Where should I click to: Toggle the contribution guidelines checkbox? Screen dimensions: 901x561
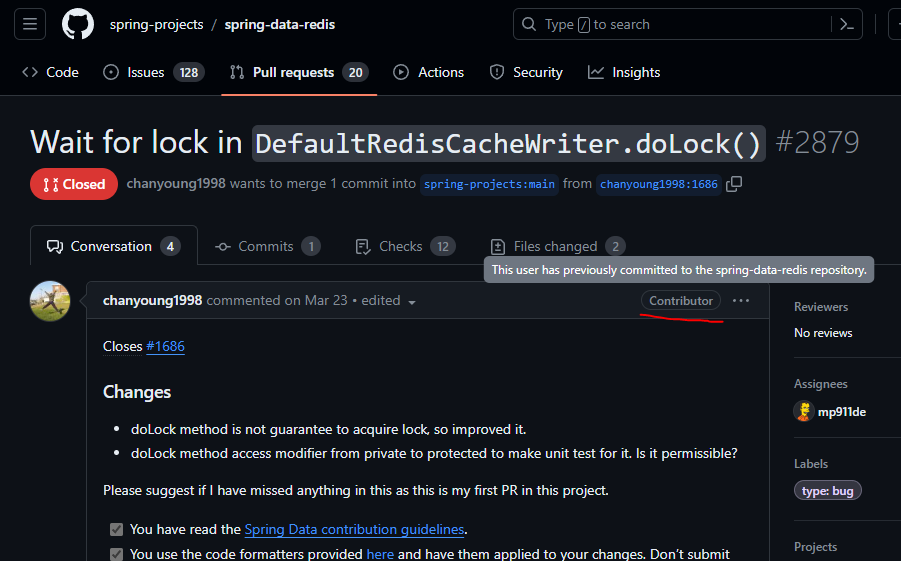pos(116,529)
